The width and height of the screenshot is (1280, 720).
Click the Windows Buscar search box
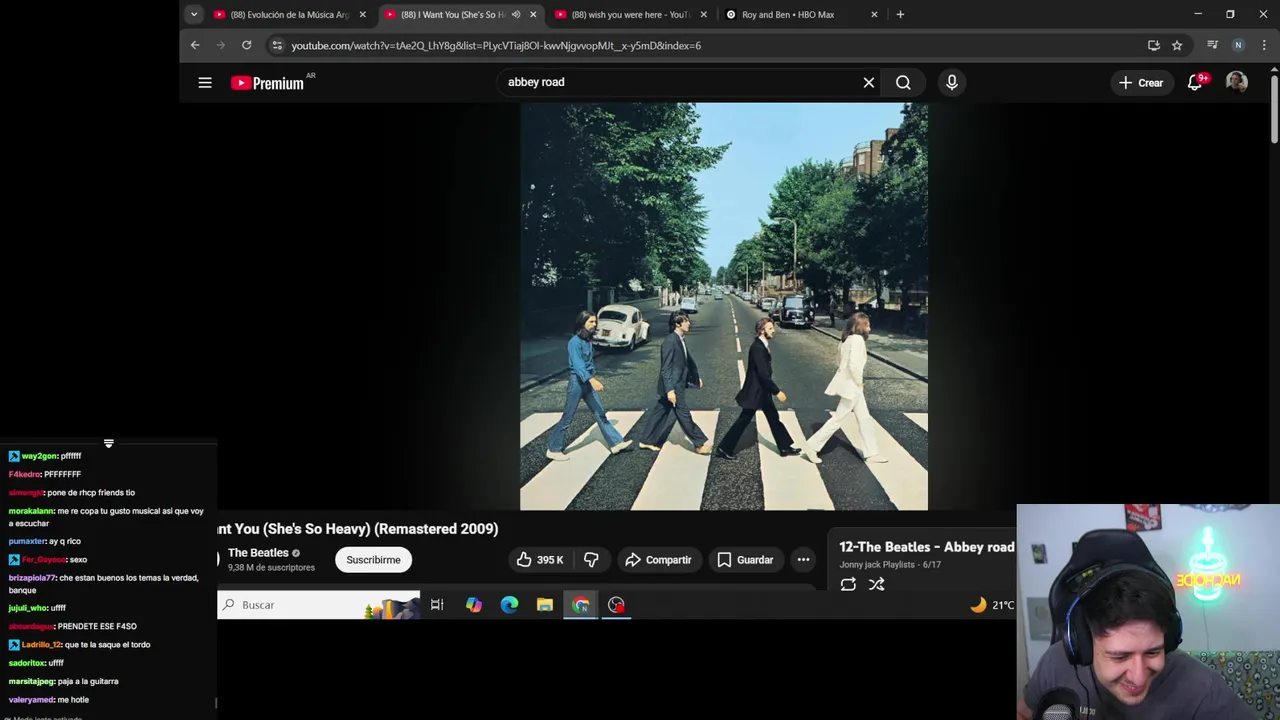tap(318, 605)
